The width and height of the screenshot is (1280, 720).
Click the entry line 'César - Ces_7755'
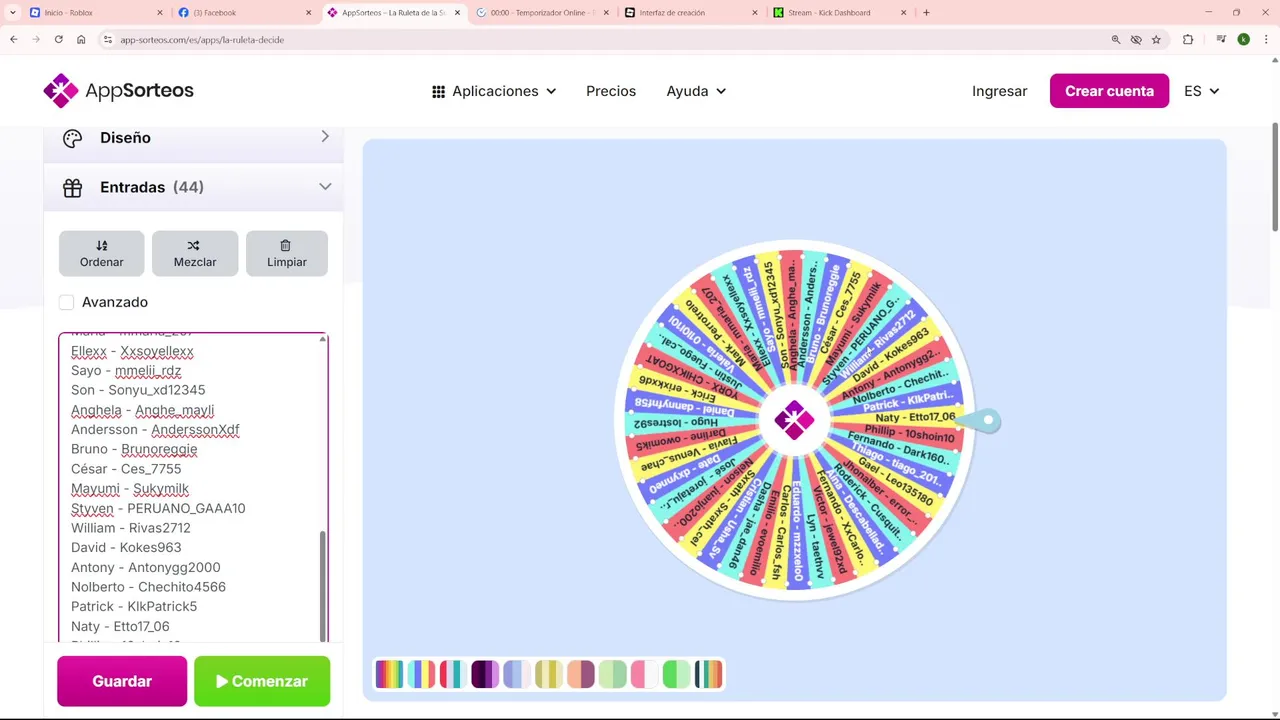[126, 469]
